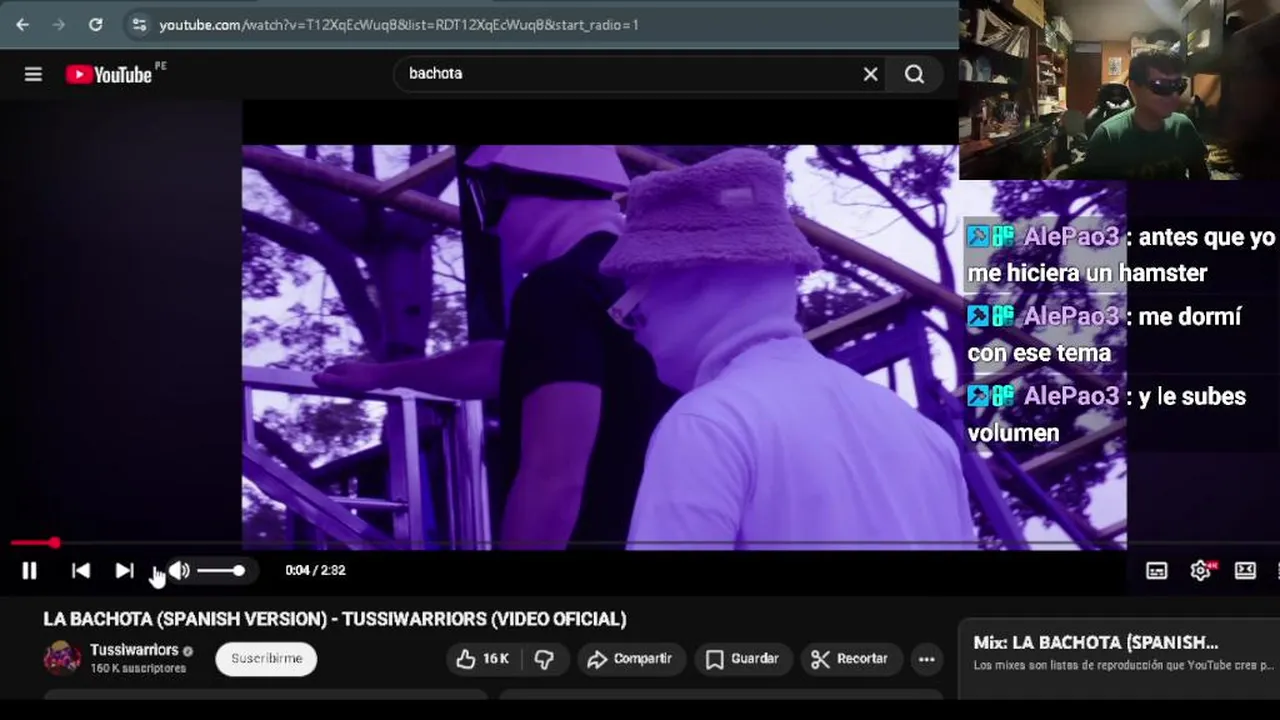The image size is (1280, 720).
Task: Open more actions three-dot menu
Action: click(x=926, y=659)
